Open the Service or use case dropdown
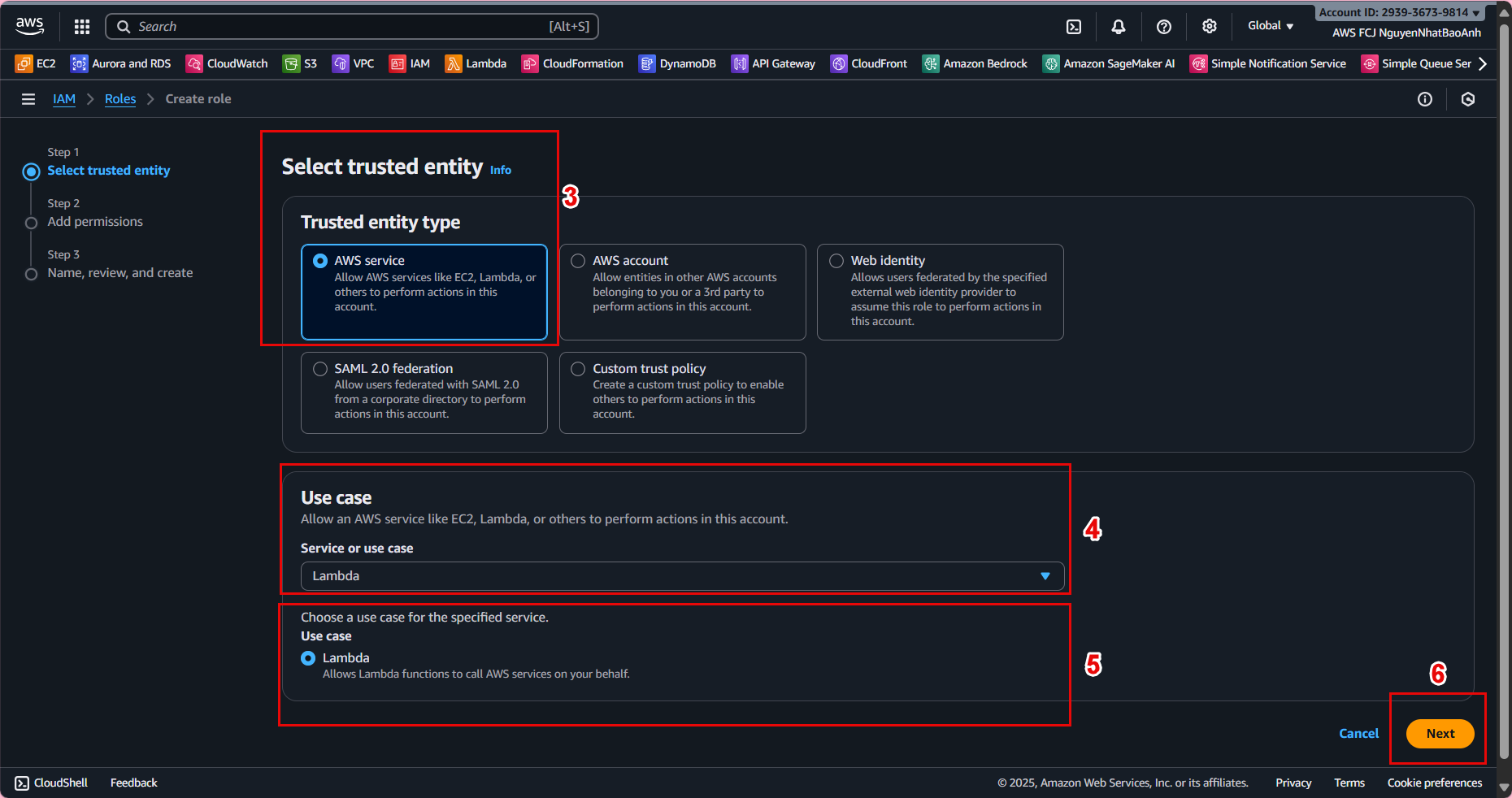Image resolution: width=1512 pixels, height=798 pixels. coord(683,576)
